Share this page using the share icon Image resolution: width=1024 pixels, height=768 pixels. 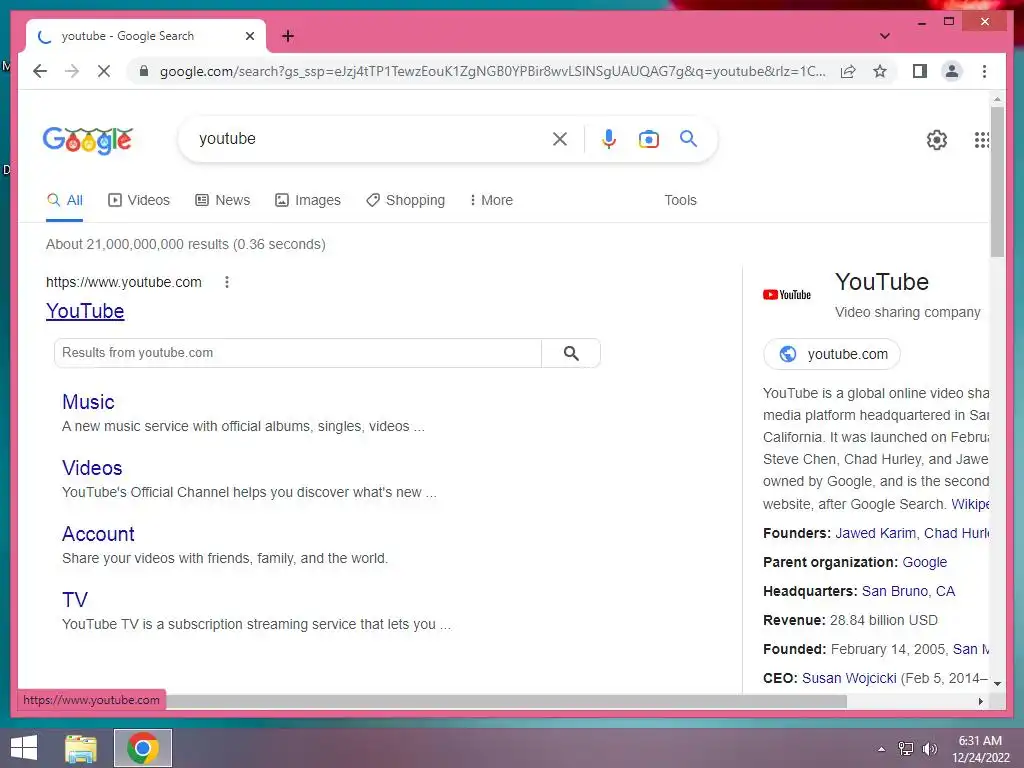pos(848,71)
